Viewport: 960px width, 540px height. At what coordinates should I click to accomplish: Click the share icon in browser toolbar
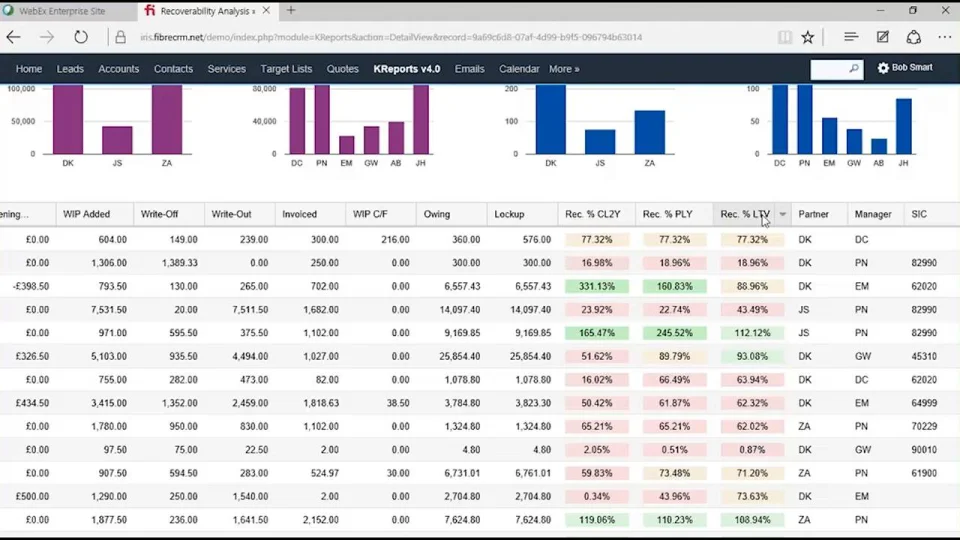[913, 37]
